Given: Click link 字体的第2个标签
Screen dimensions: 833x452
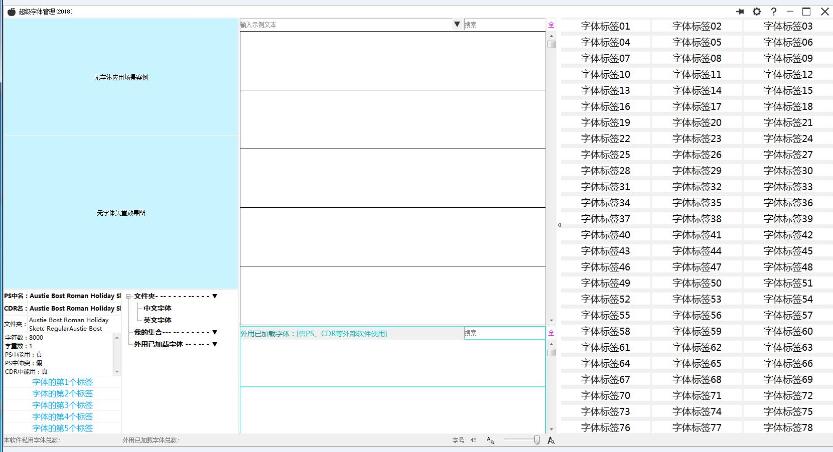Looking at the screenshot, I should pos(62,394).
